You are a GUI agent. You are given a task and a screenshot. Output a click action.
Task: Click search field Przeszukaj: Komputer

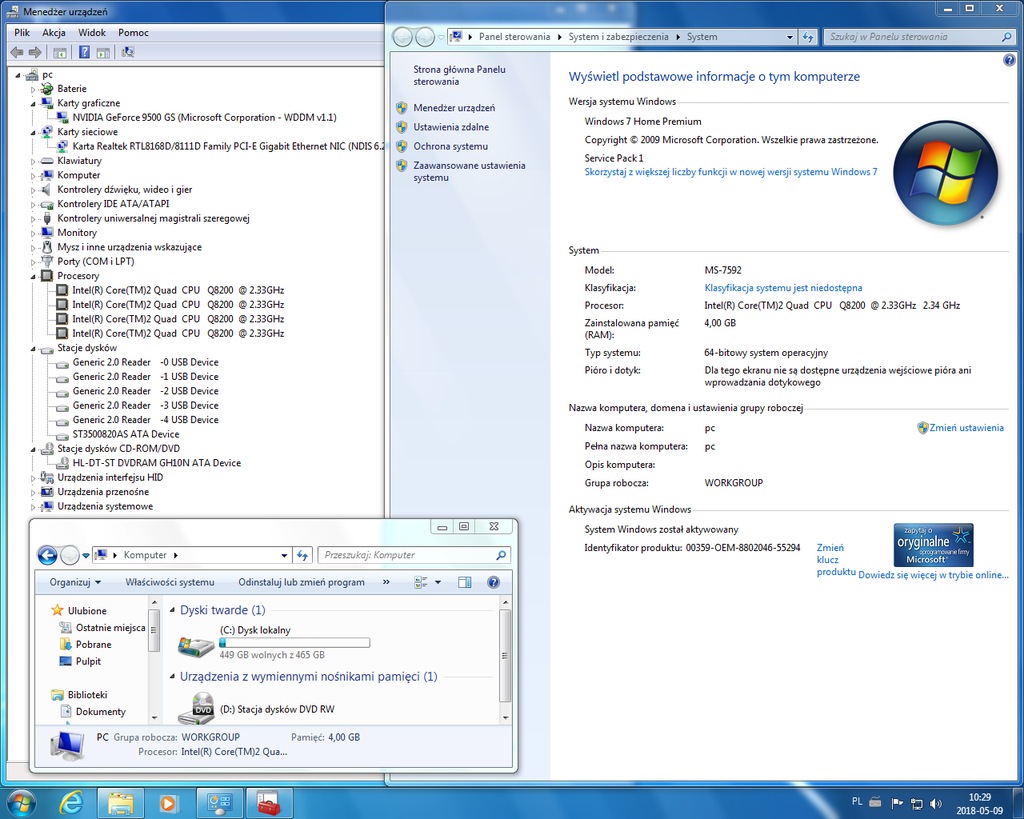click(414, 555)
